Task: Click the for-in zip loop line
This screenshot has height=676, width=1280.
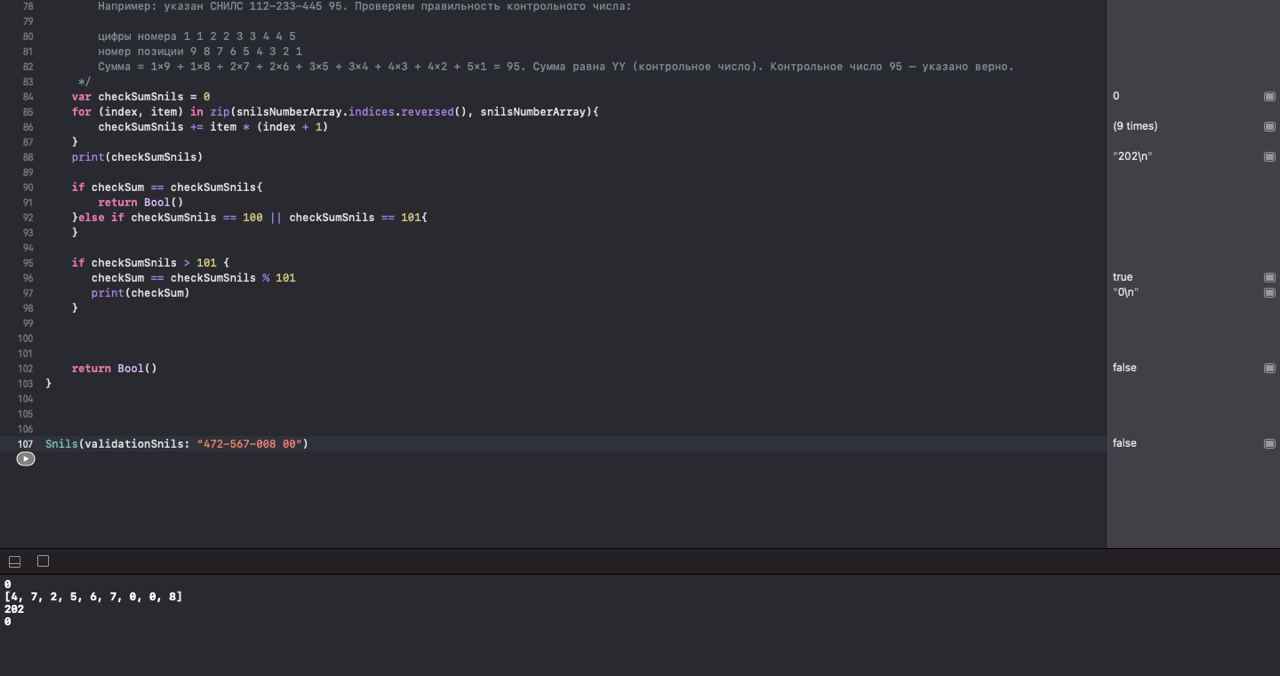Action: tap(335, 112)
